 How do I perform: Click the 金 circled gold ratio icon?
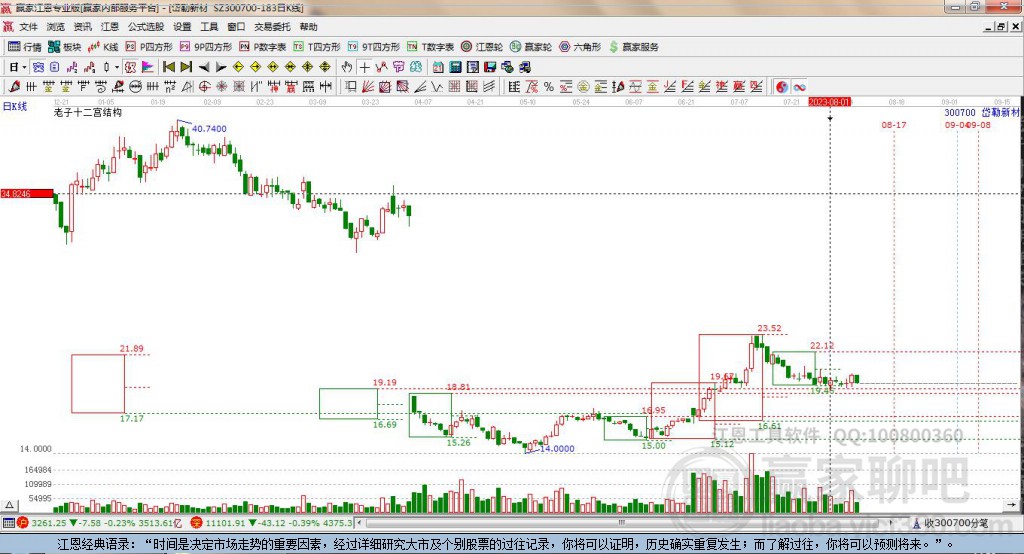583,87
